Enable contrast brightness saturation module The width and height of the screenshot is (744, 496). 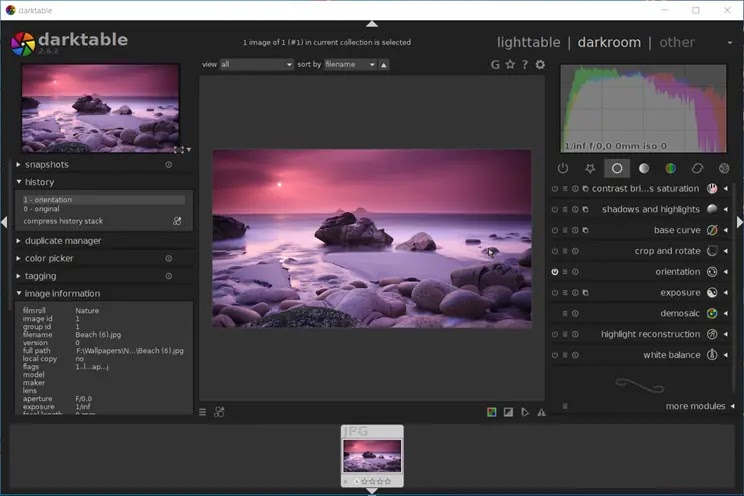(x=555, y=189)
